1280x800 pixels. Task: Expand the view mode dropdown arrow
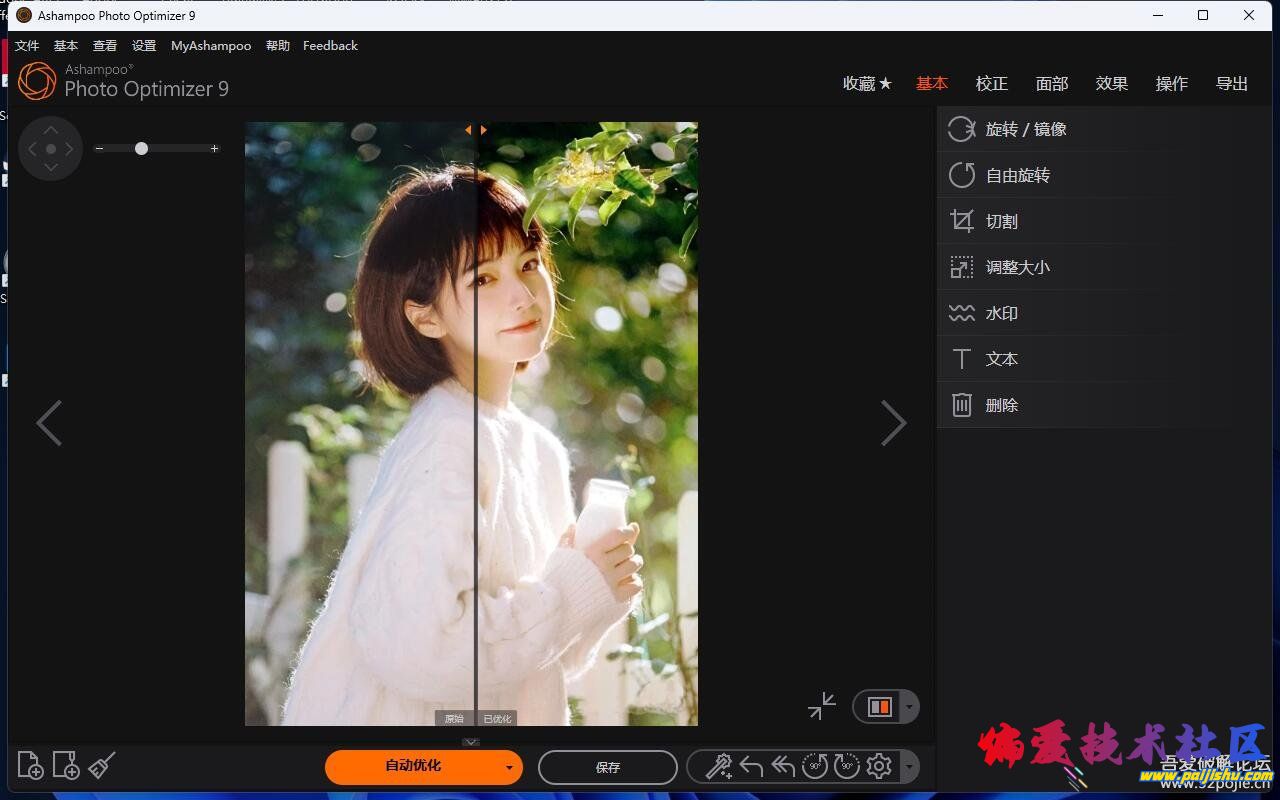[908, 707]
